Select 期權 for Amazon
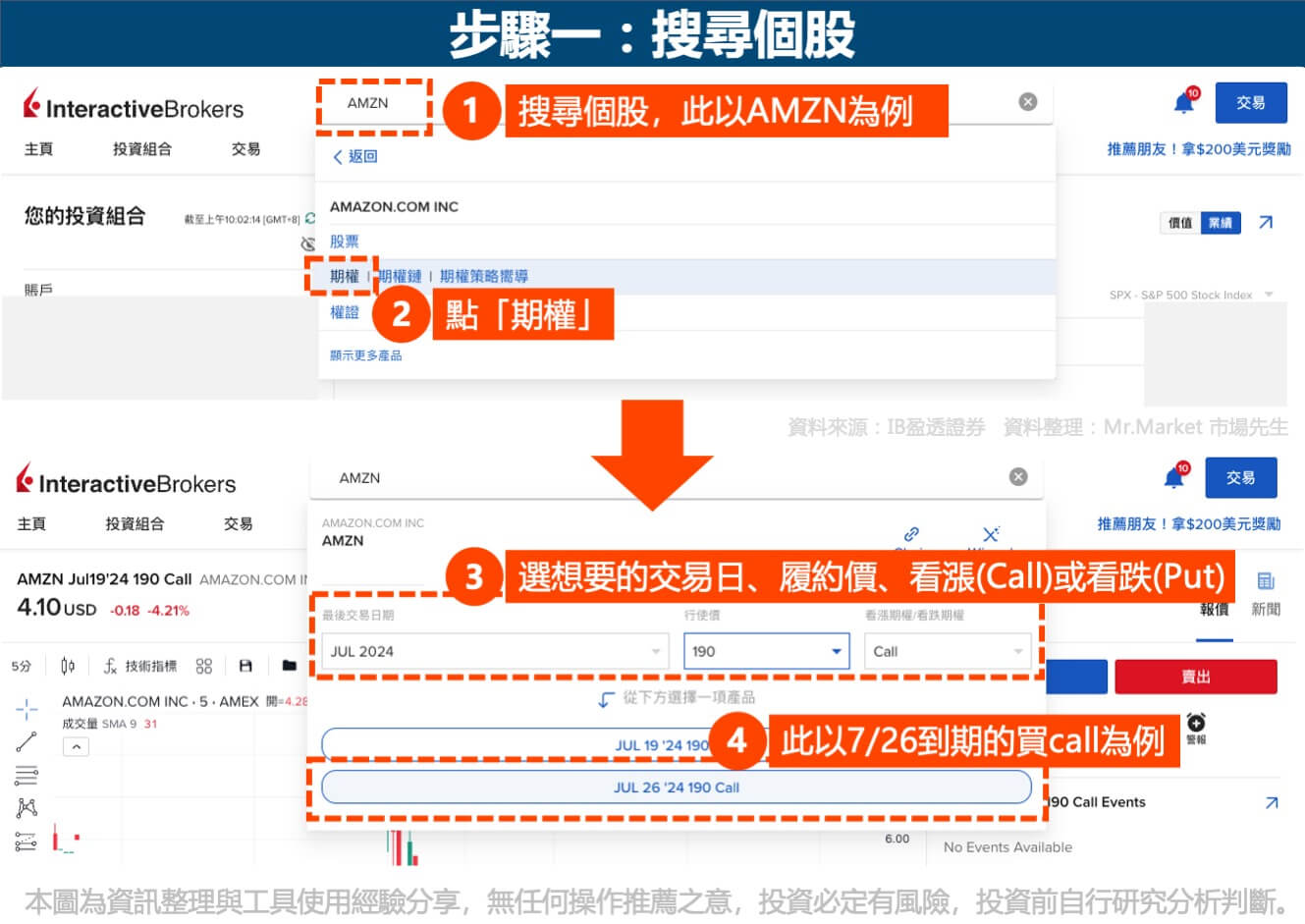1305x924 pixels. pos(345,276)
